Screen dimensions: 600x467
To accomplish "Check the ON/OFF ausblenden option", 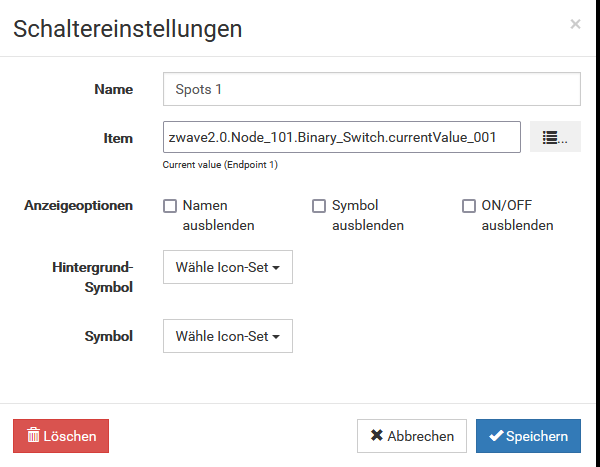I will (469, 206).
